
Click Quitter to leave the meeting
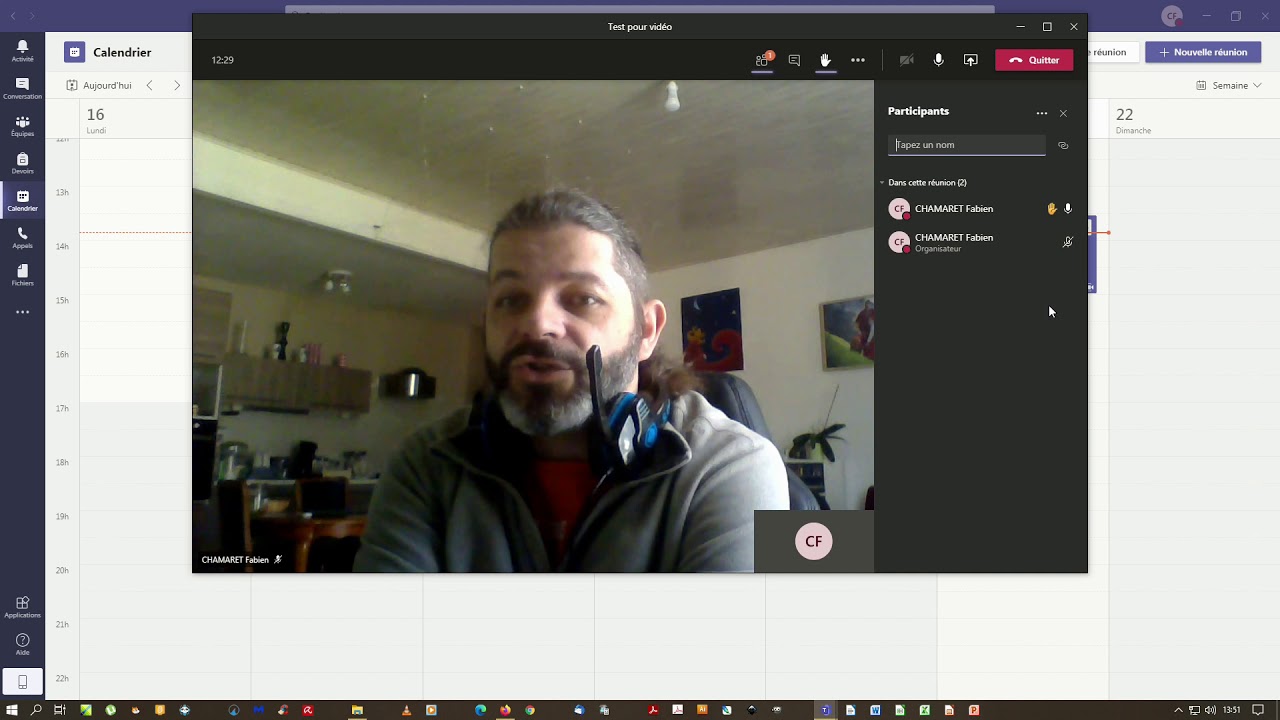pos(1034,60)
